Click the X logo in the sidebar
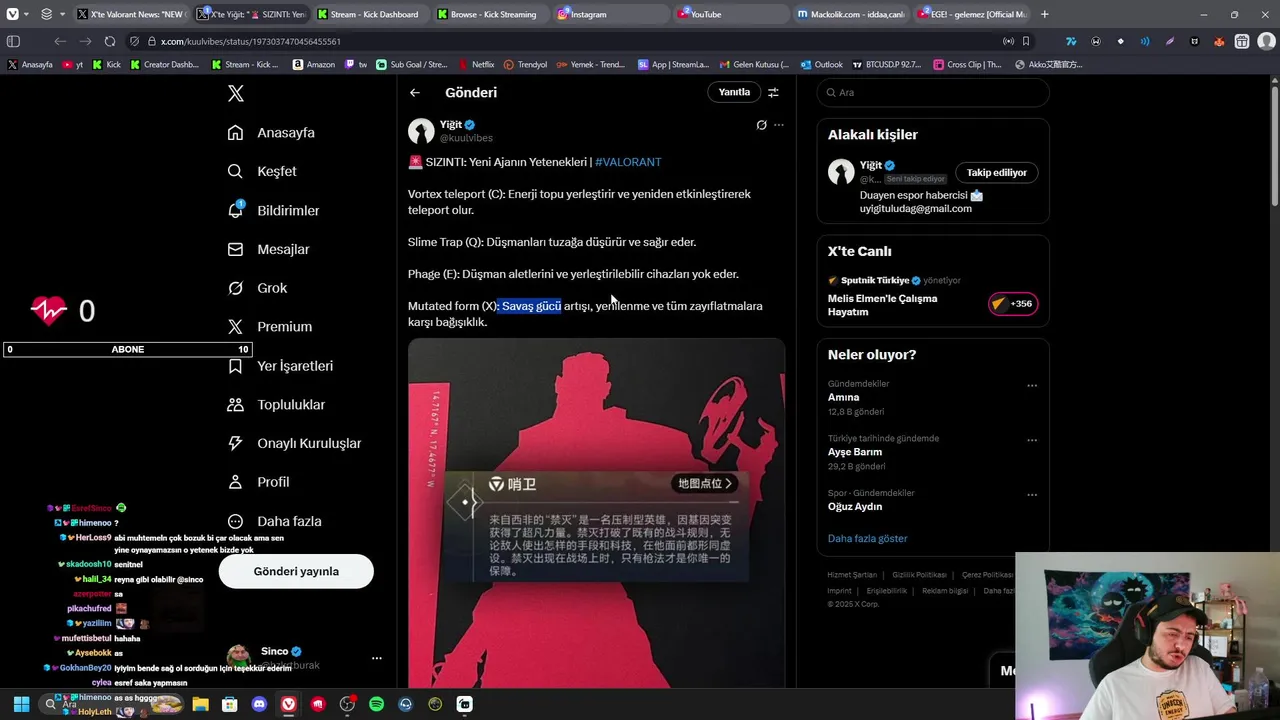 pyautogui.click(x=236, y=93)
